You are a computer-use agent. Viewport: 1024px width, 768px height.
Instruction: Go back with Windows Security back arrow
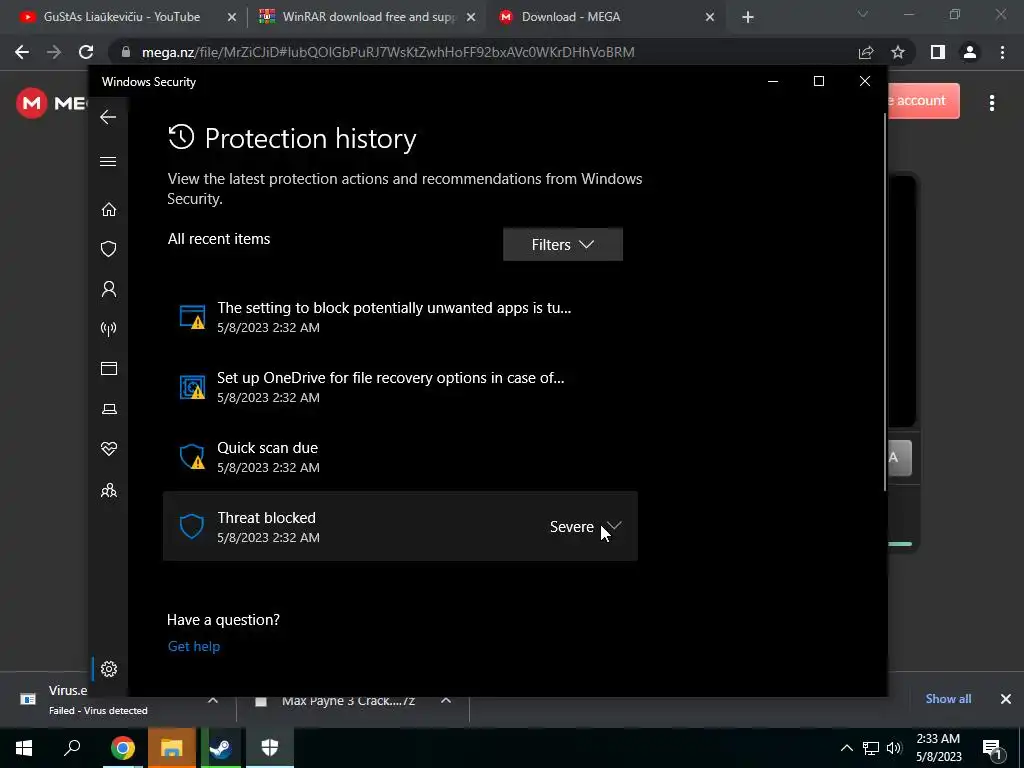108,117
